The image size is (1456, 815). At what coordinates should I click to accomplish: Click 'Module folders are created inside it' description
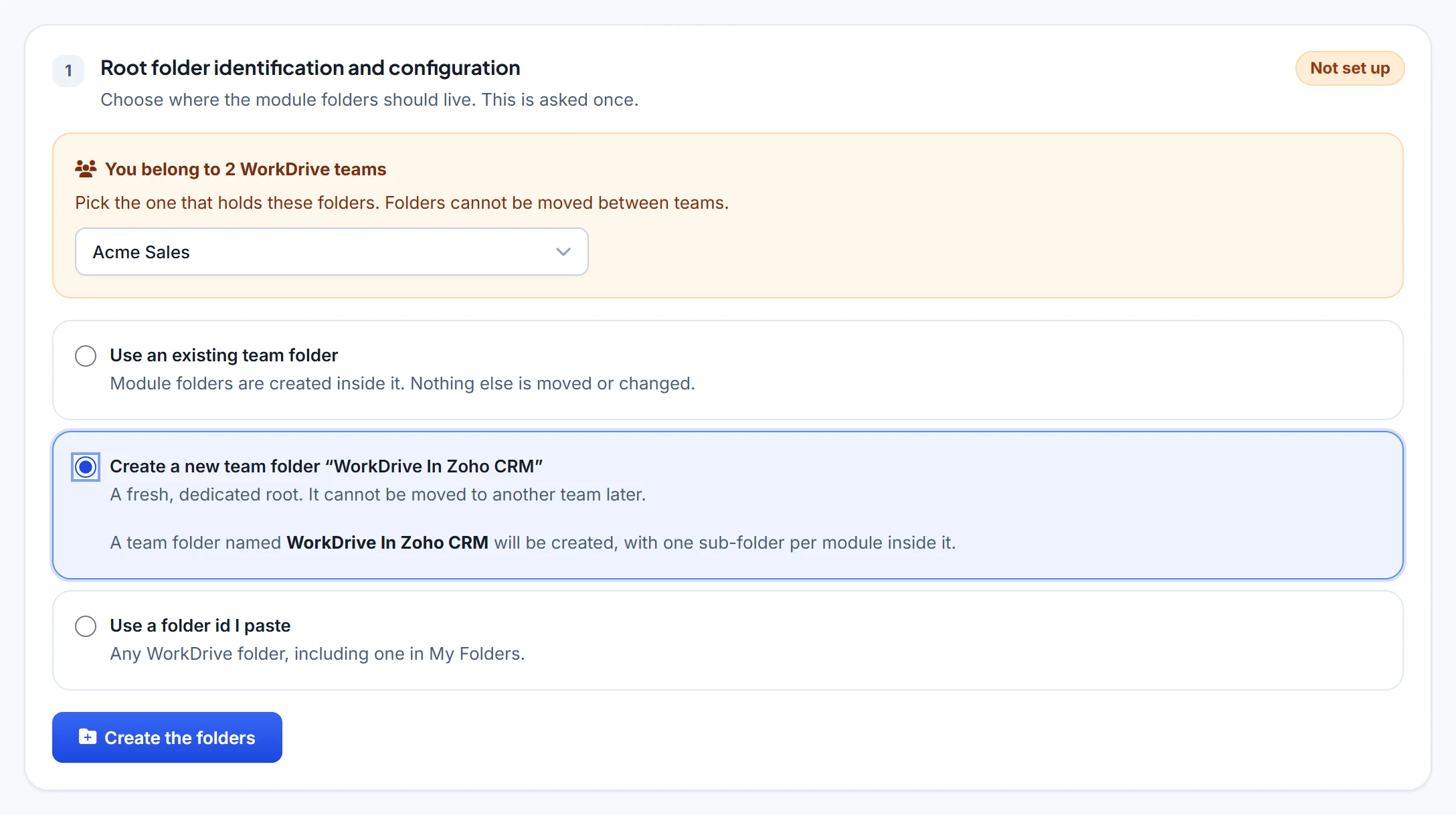[403, 383]
